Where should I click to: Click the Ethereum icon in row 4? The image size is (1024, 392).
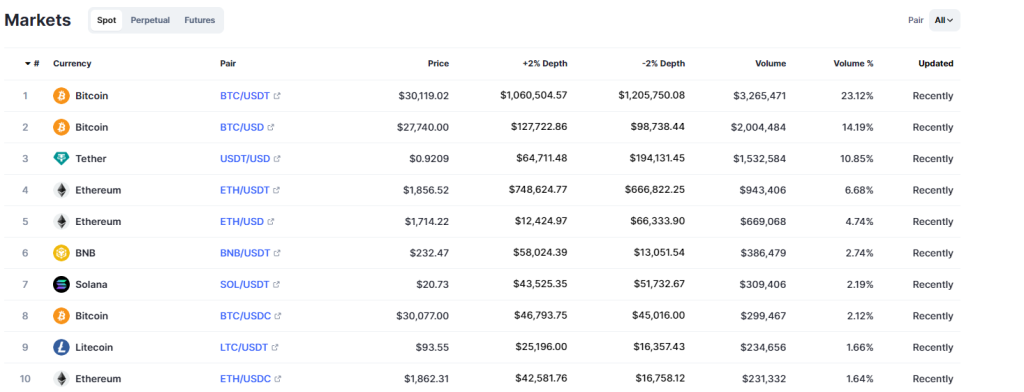click(x=61, y=190)
